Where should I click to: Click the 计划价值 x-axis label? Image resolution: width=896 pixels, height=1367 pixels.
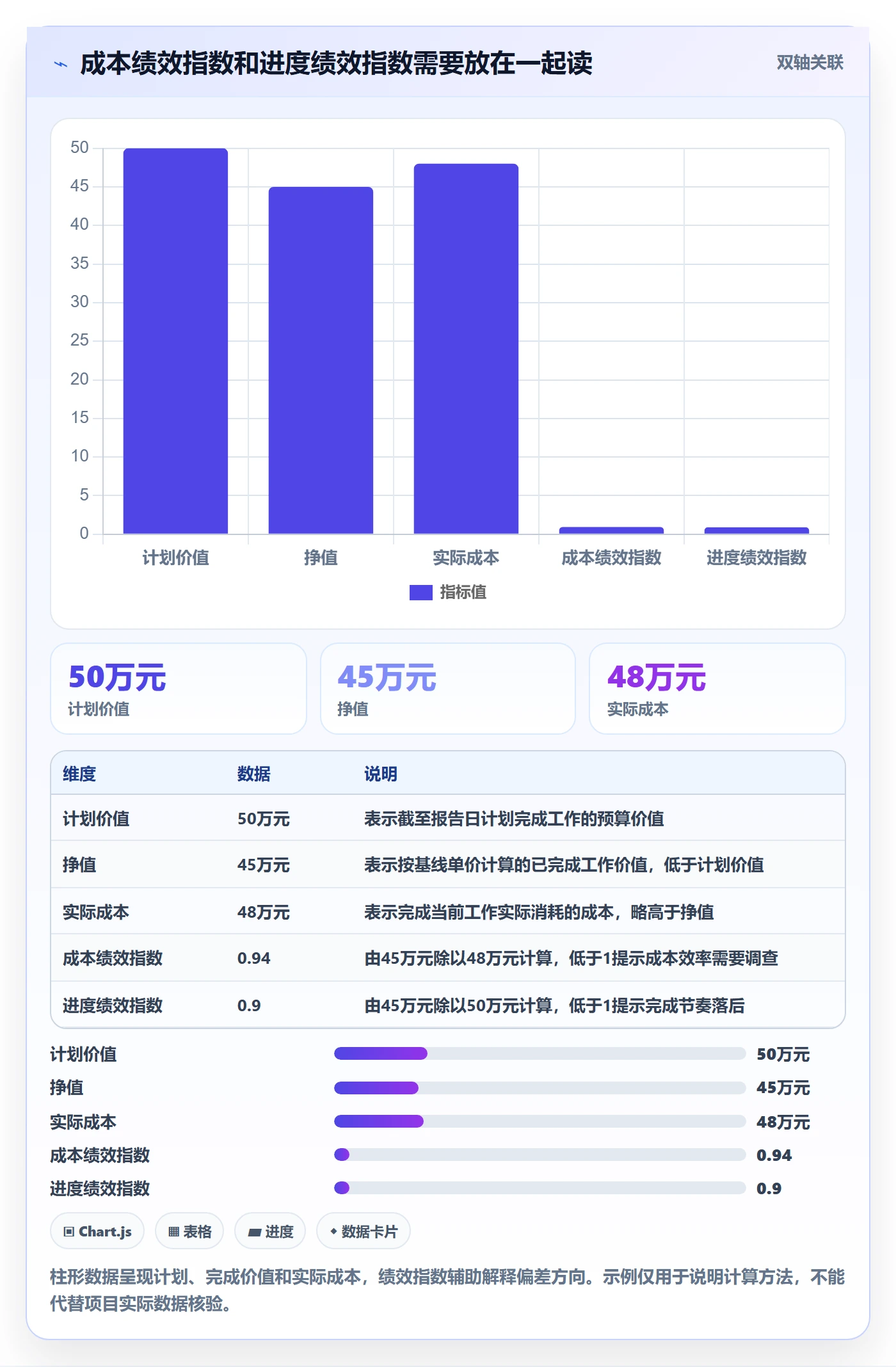click(x=175, y=557)
